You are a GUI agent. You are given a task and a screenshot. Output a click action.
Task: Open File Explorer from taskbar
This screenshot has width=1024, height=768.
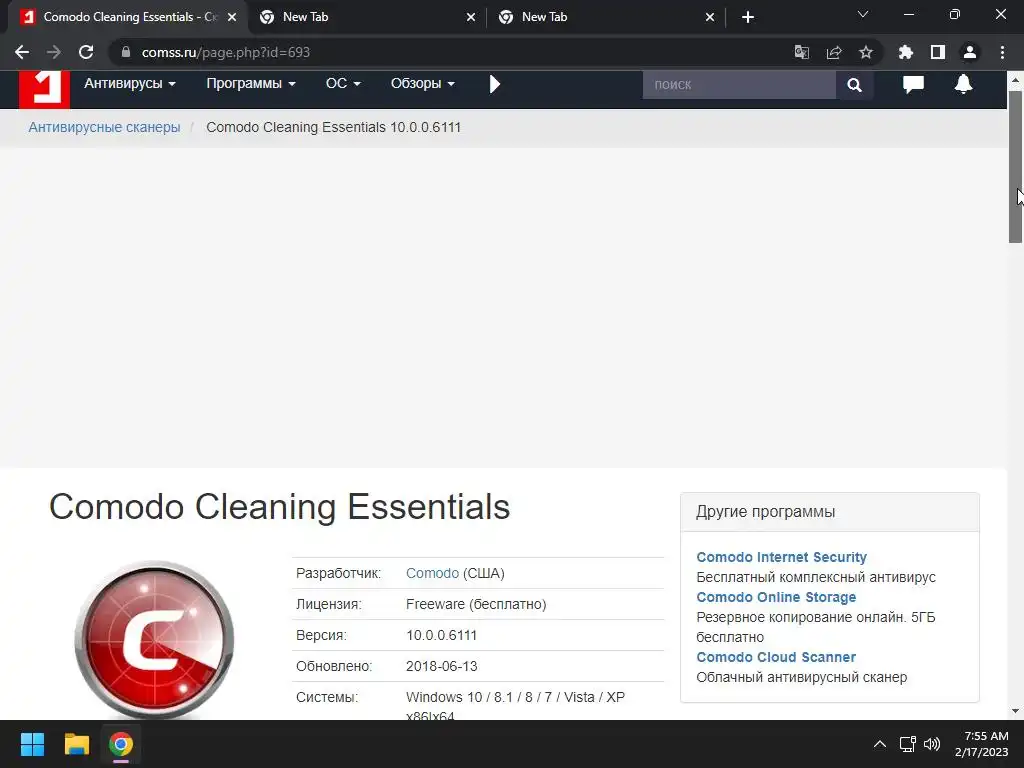76,744
